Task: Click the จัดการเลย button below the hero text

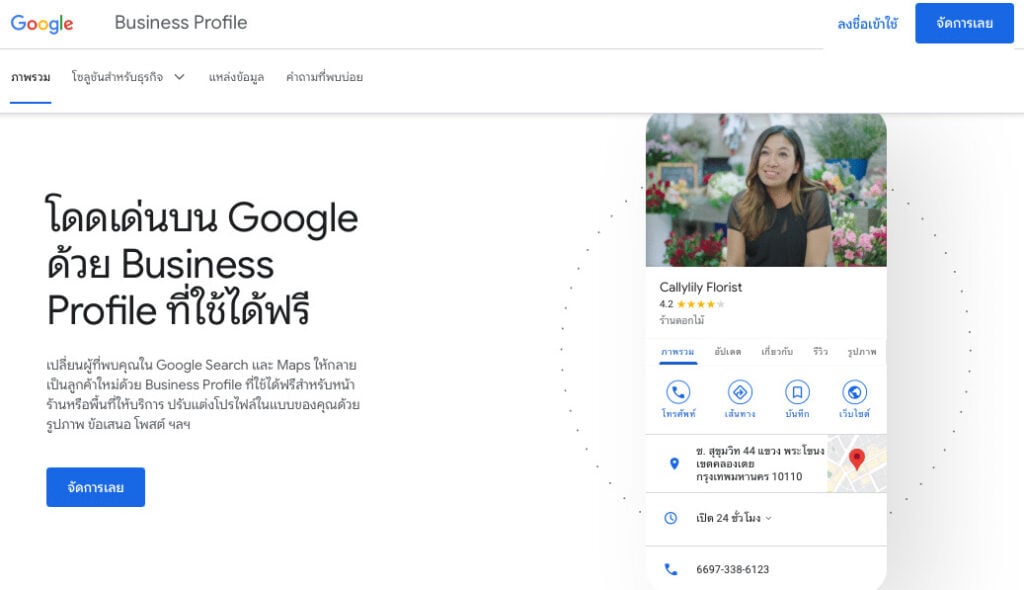Action: (95, 487)
